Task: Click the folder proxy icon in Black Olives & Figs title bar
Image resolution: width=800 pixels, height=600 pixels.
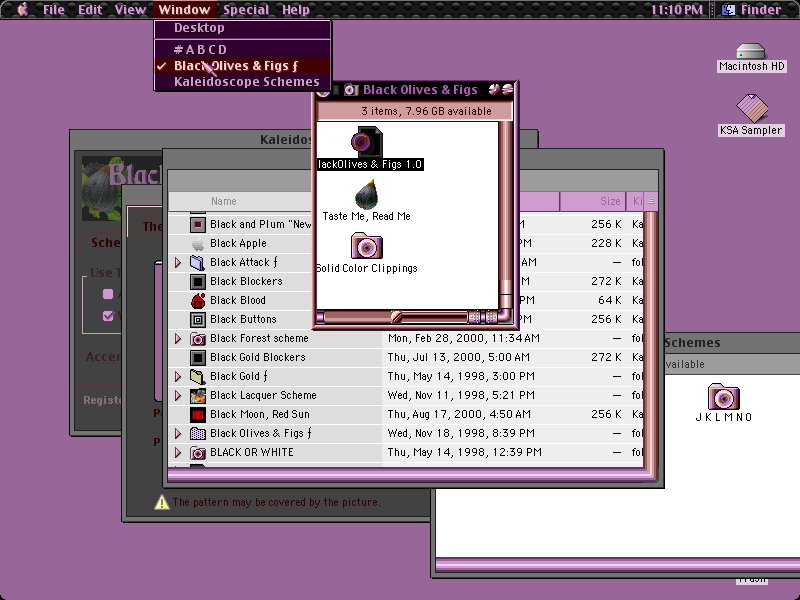Action: pyautogui.click(x=351, y=90)
